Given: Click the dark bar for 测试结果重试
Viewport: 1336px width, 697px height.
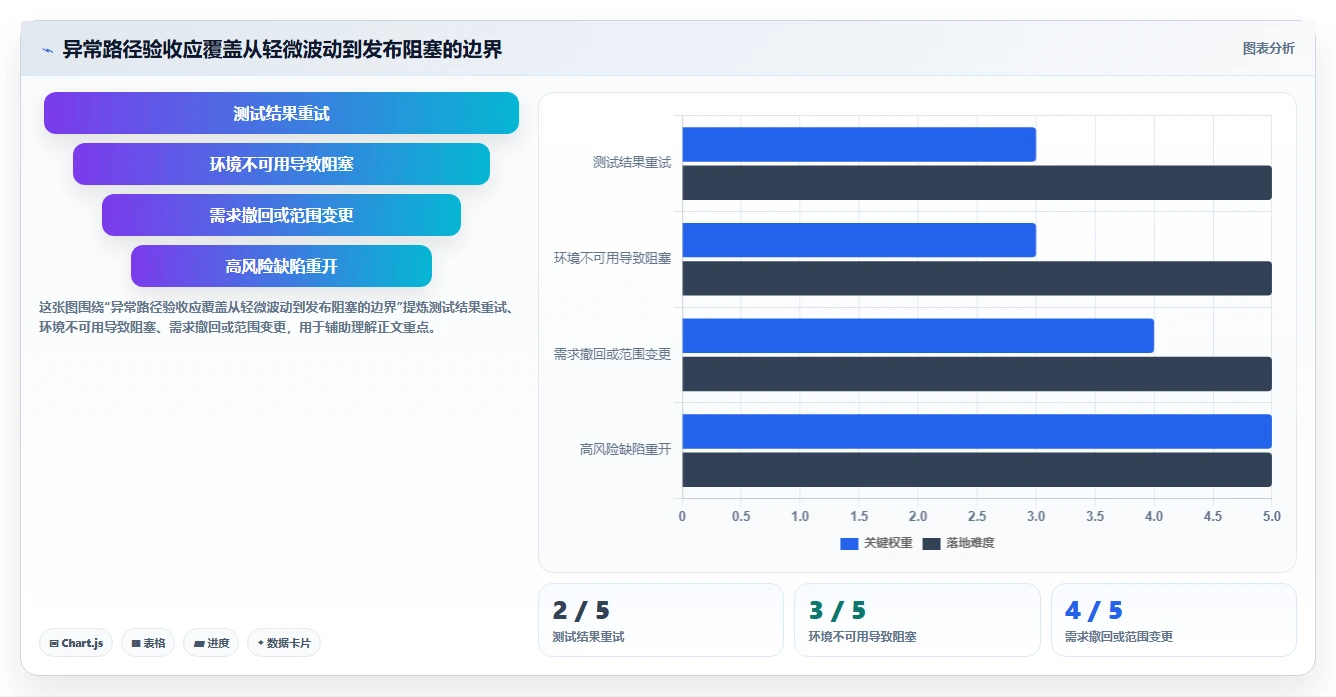Looking at the screenshot, I should 977,182.
